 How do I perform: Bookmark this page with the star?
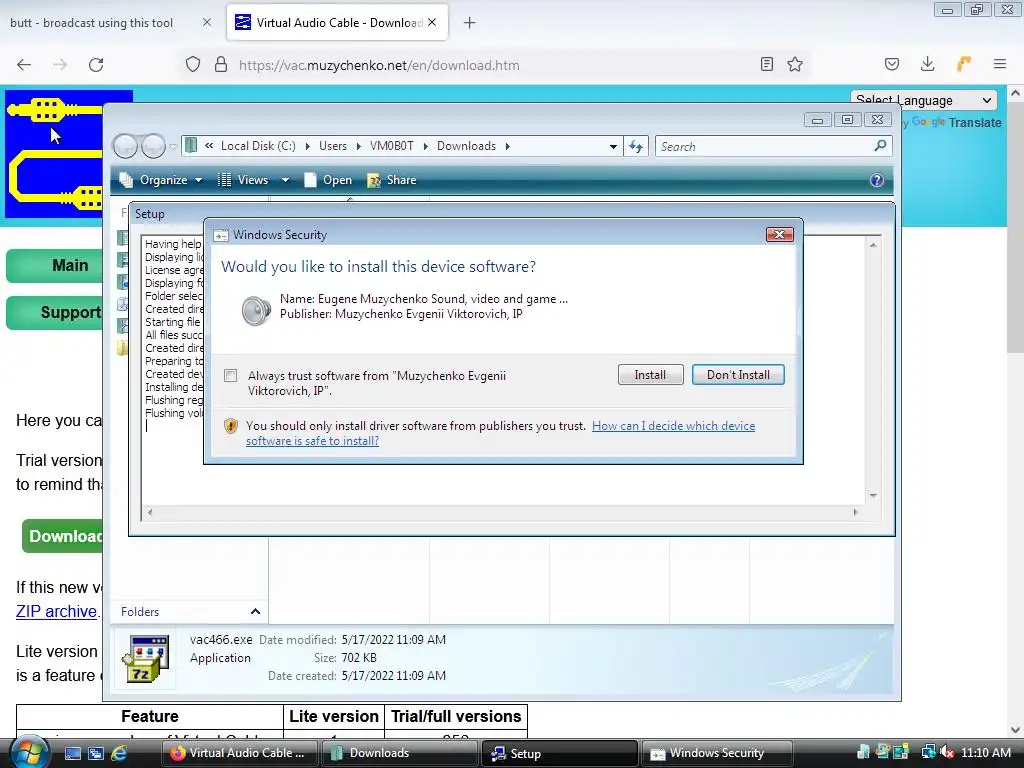795,64
